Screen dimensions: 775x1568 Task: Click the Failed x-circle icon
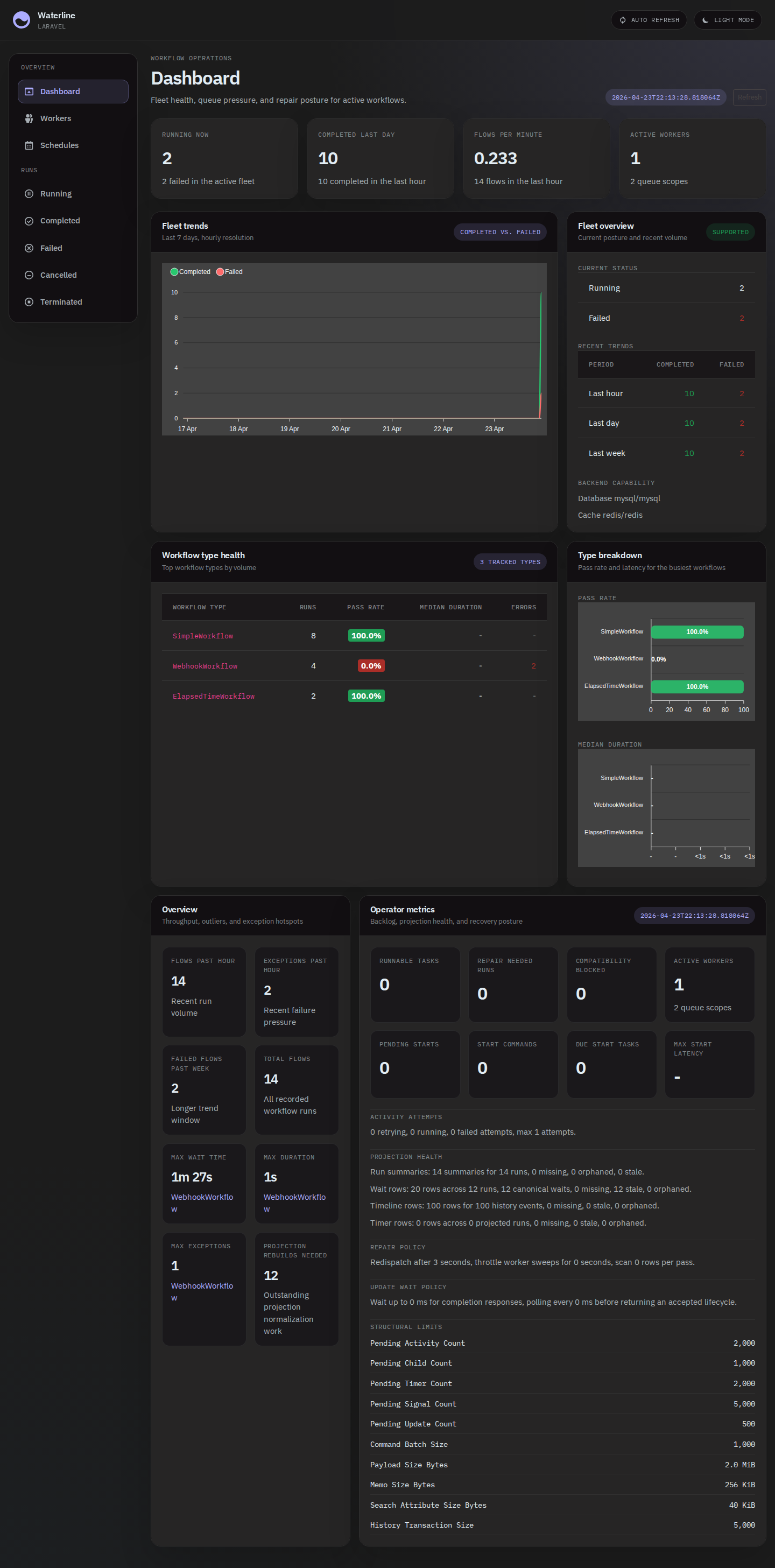[29, 248]
